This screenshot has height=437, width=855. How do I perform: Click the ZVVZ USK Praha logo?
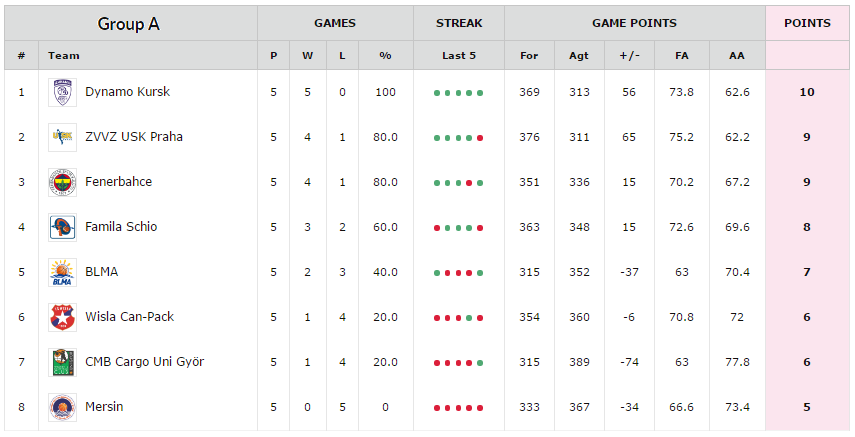coord(62,137)
